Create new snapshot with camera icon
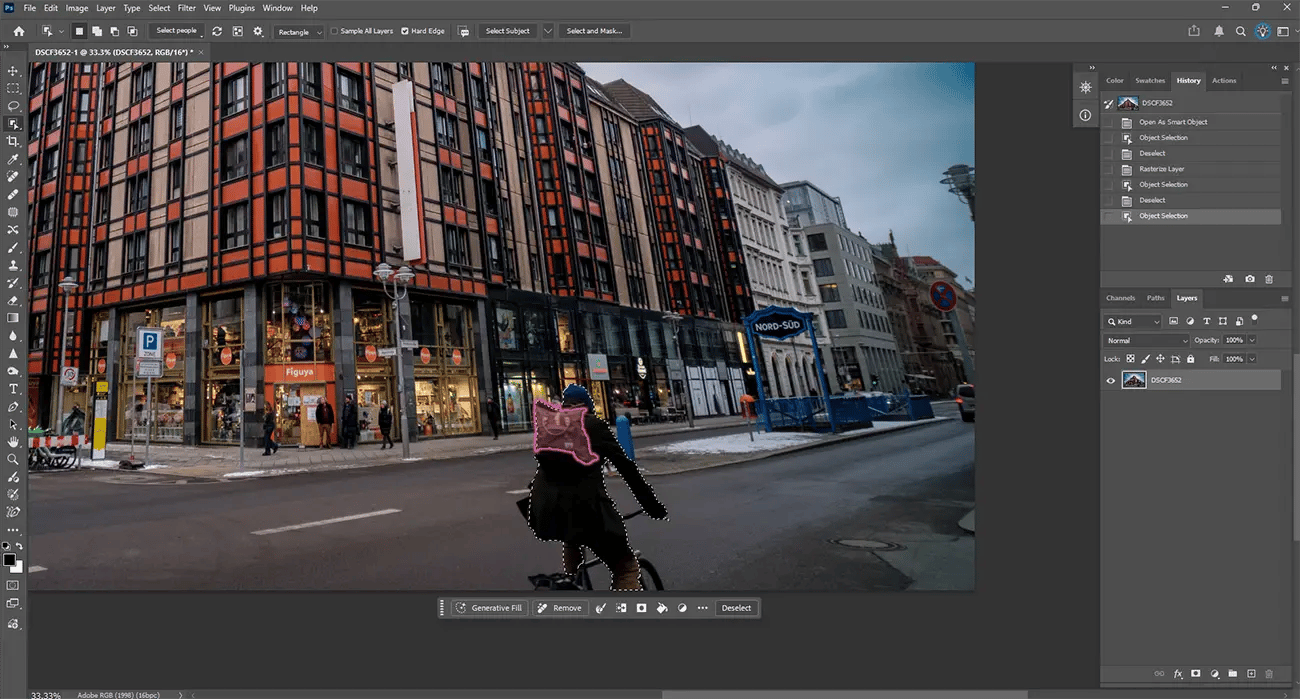1300x699 pixels. (1249, 279)
